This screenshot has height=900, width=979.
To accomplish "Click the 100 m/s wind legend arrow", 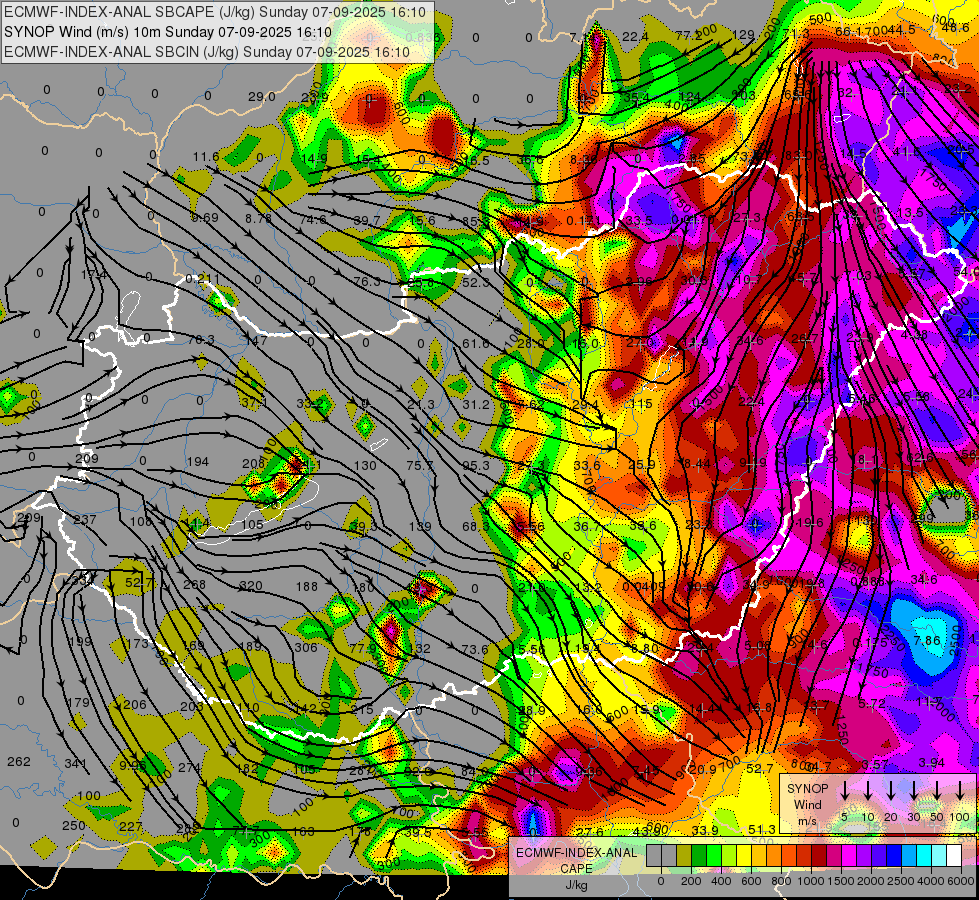I will [960, 791].
